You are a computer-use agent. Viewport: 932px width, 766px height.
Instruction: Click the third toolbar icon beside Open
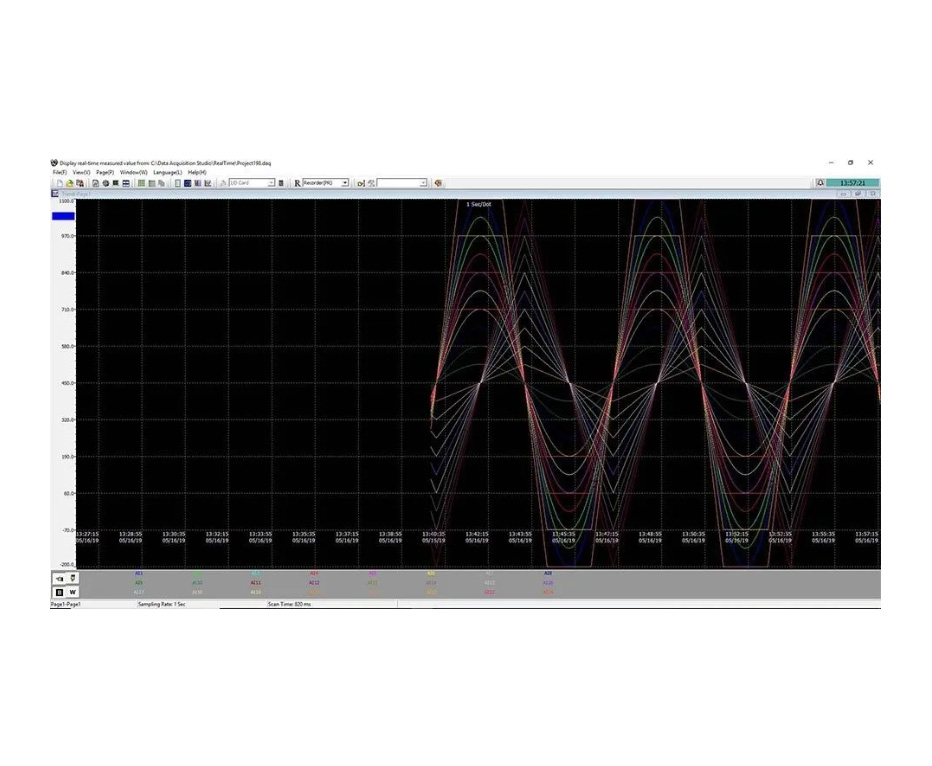tap(80, 183)
